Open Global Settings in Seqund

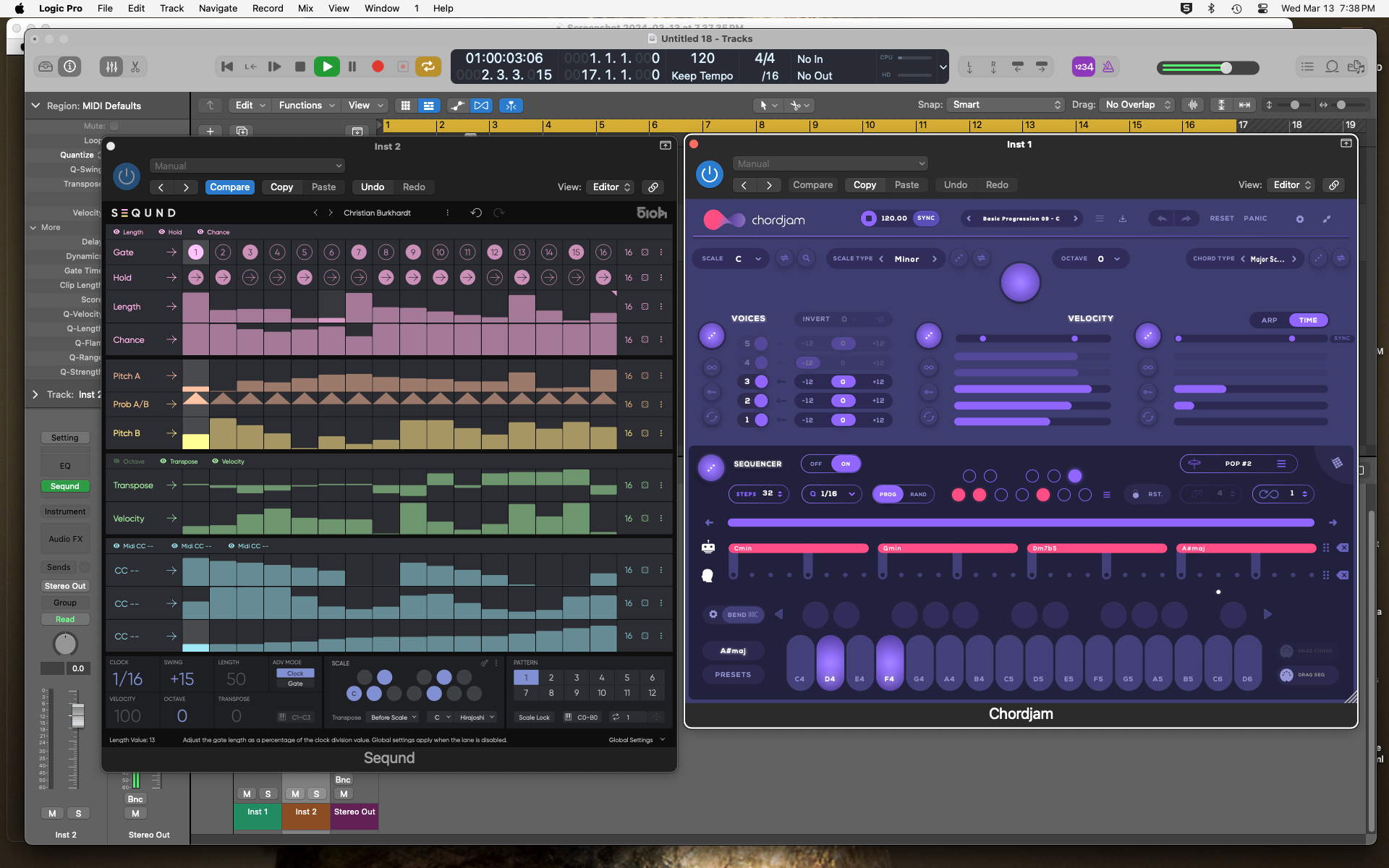(x=637, y=740)
